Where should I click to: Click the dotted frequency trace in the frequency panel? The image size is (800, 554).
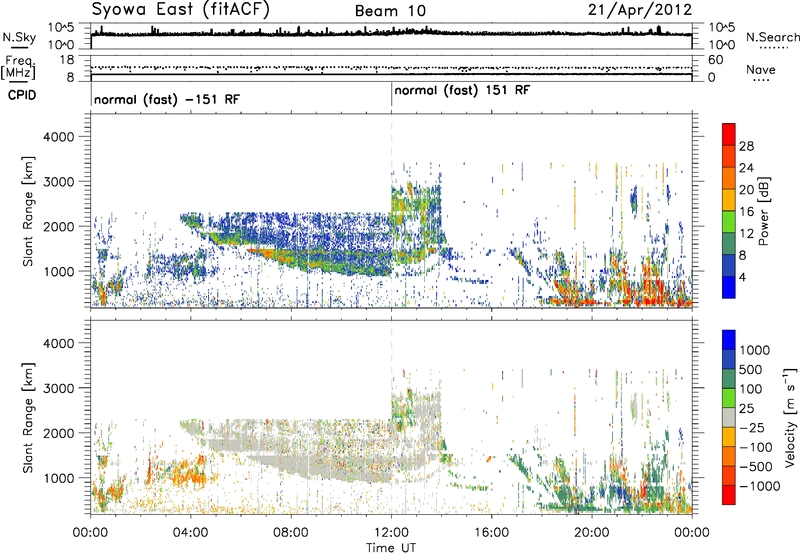(391, 67)
